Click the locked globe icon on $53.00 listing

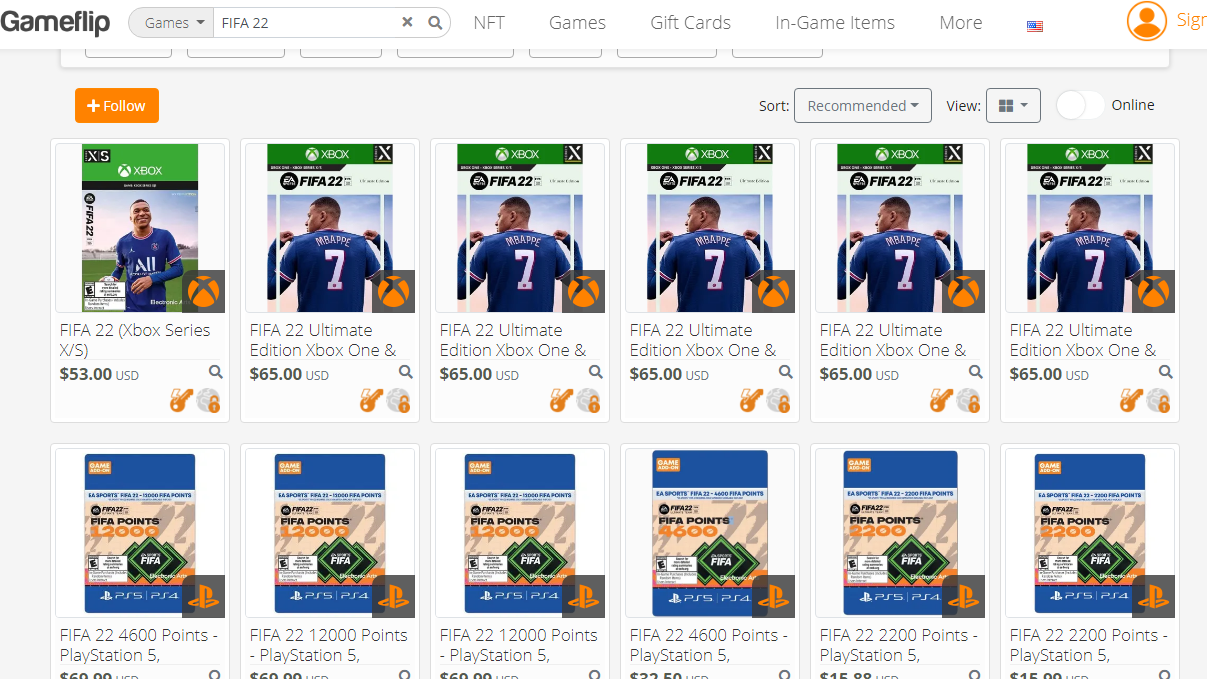[x=208, y=401]
